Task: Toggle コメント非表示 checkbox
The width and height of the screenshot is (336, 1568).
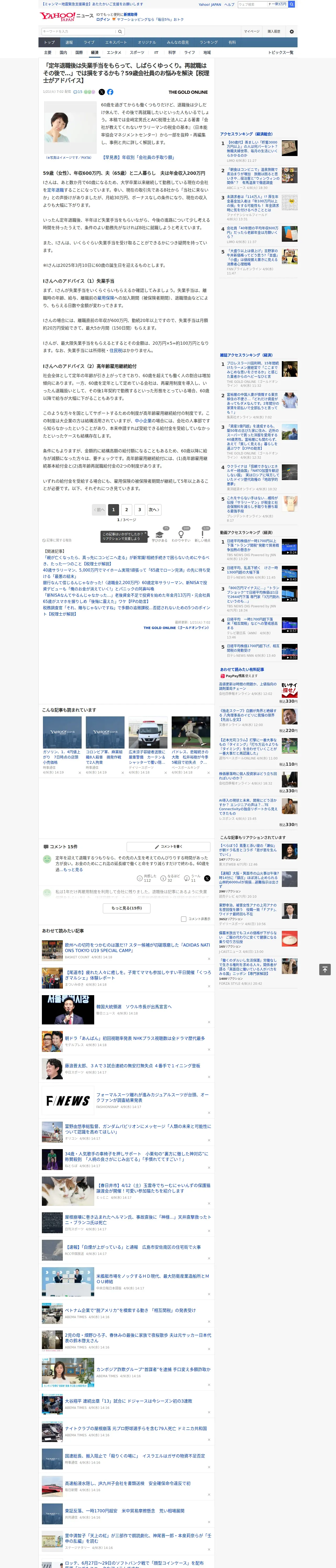Action: (183, 919)
